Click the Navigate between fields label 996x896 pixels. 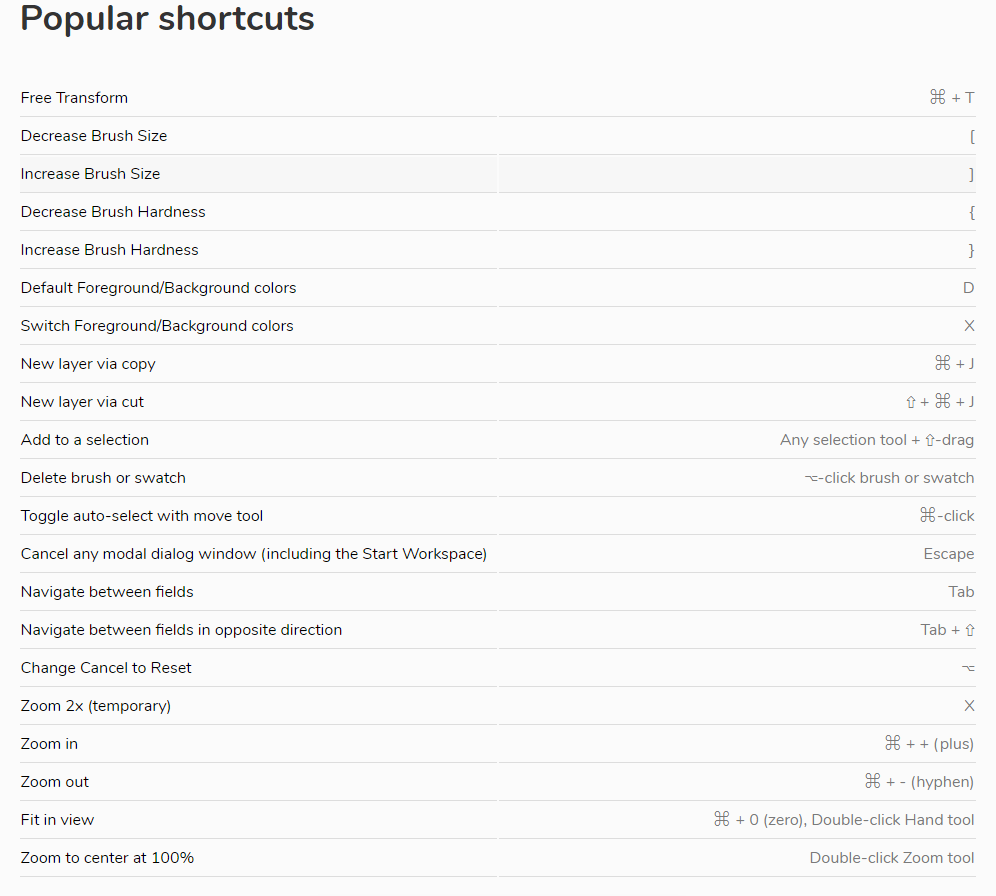pos(107,592)
